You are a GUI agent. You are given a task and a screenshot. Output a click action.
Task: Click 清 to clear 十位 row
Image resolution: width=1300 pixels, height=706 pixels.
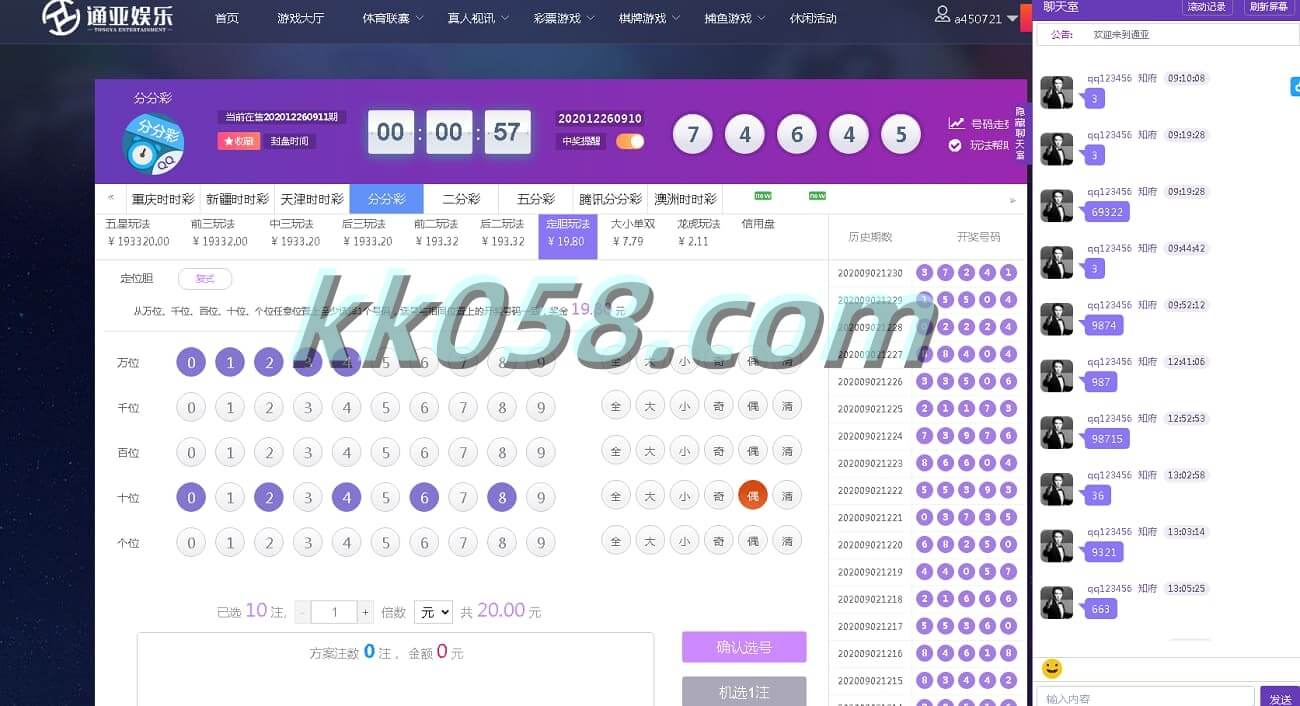click(787, 495)
